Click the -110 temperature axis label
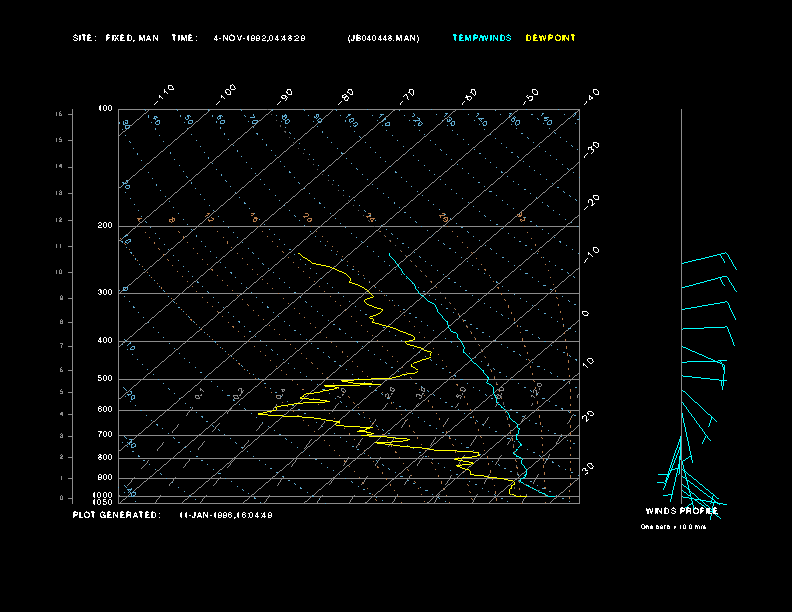 pyautogui.click(x=164, y=94)
